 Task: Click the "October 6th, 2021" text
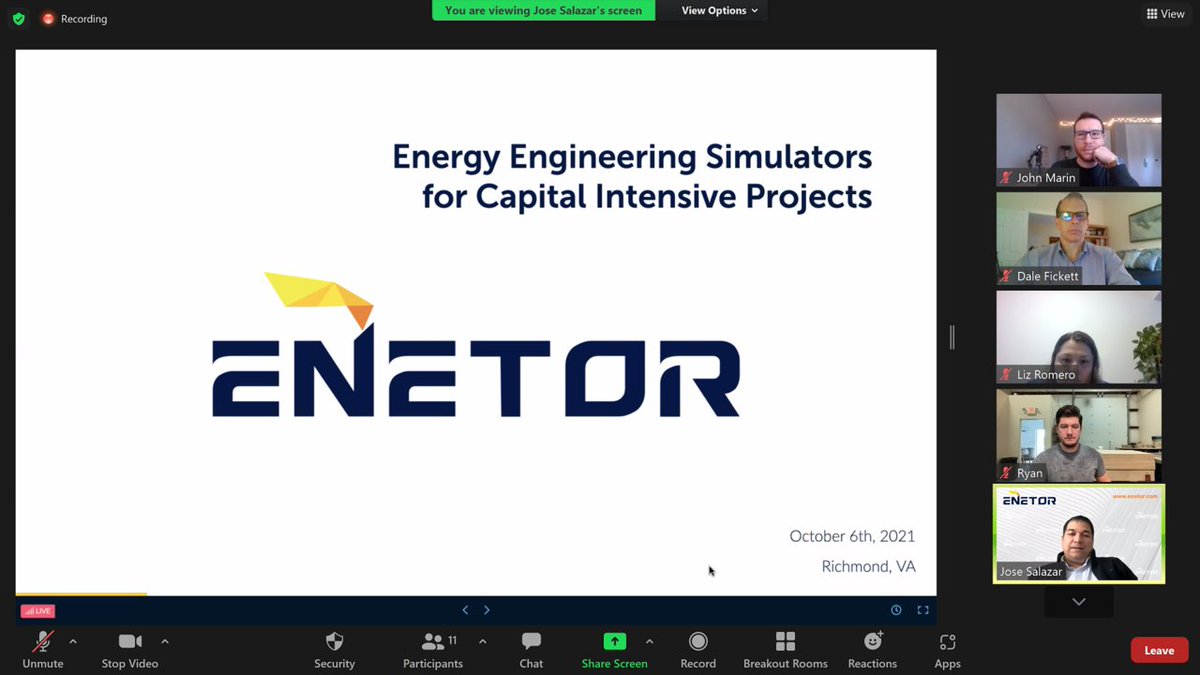[852, 536]
